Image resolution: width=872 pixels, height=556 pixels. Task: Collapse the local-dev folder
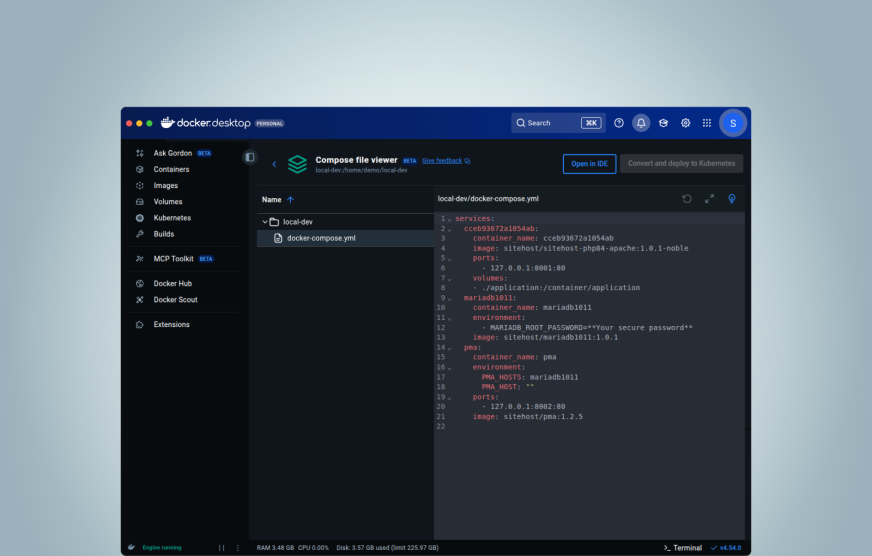click(265, 222)
